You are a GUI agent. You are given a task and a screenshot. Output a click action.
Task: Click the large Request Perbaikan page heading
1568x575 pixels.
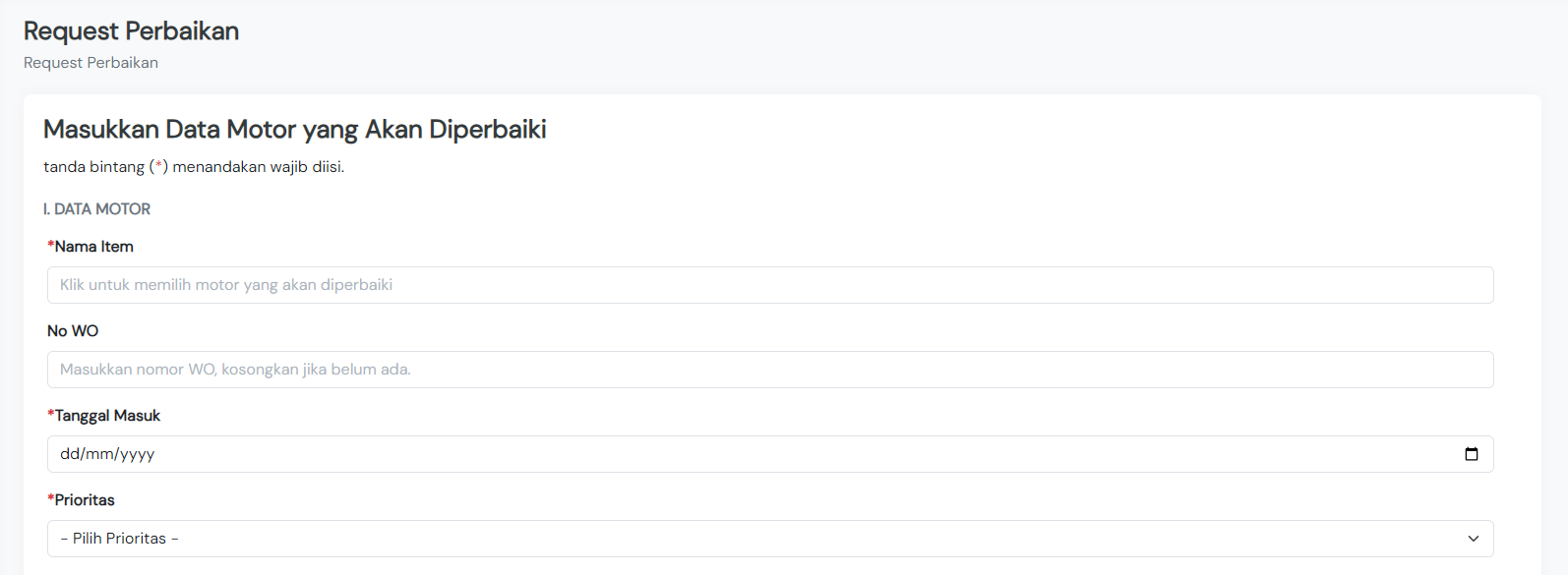tap(131, 31)
